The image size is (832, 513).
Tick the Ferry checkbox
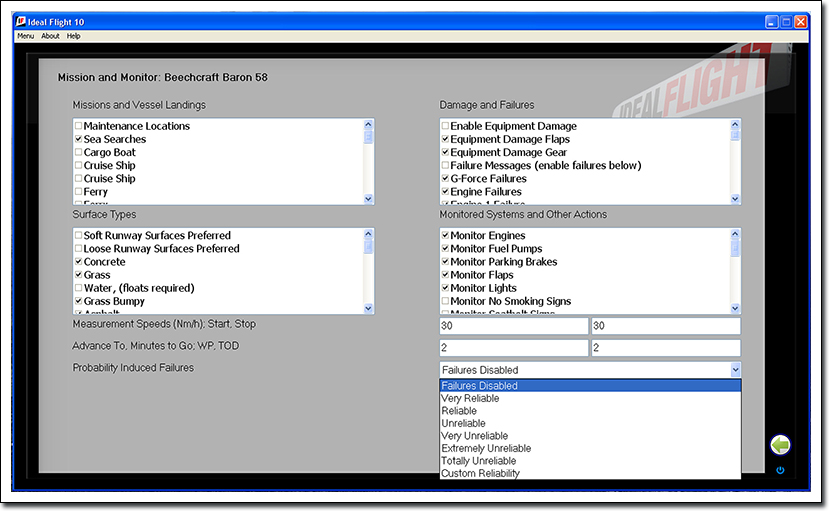79,192
